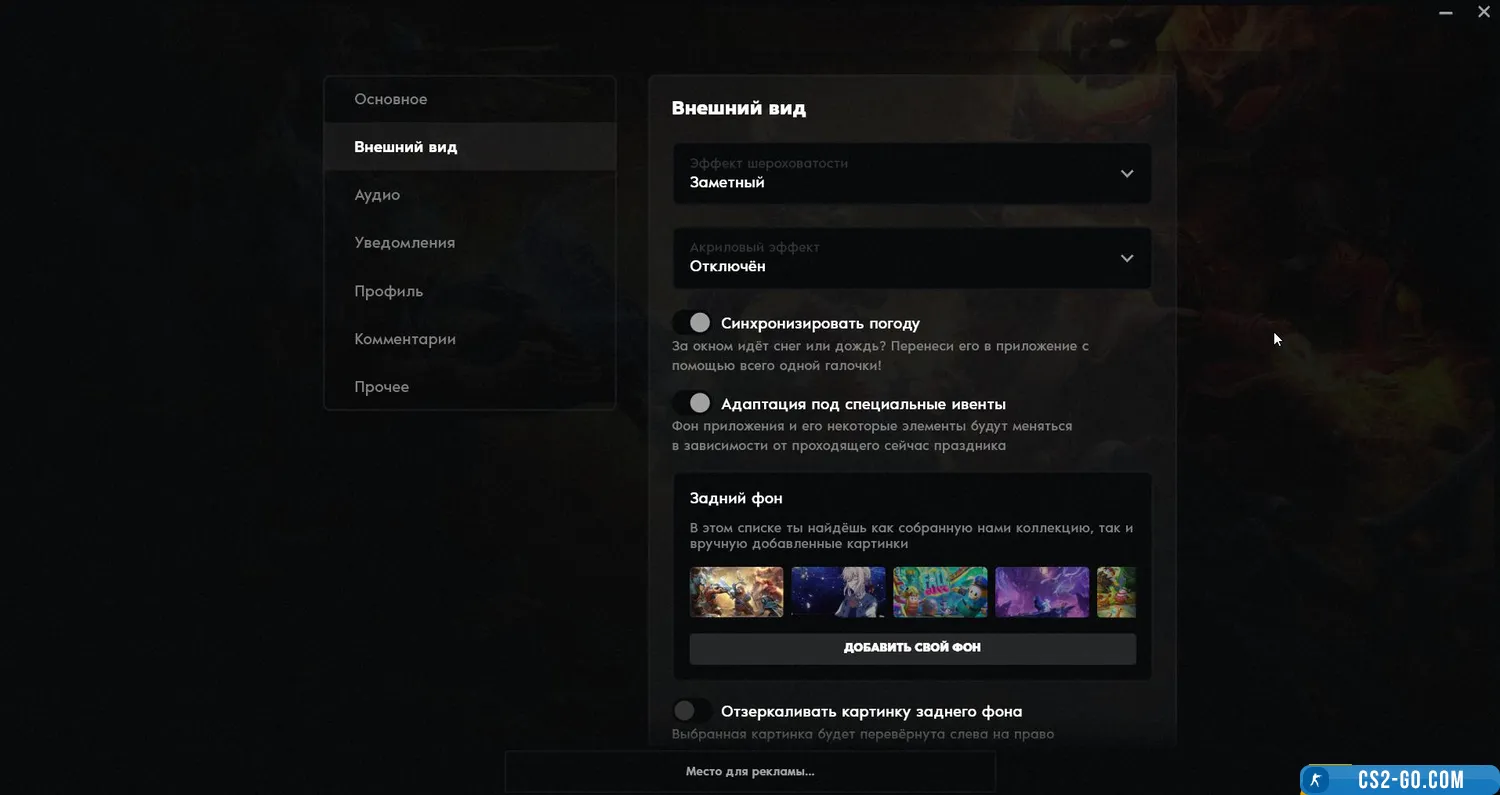Open the Основное settings section
The width and height of the screenshot is (1500, 795).
[470, 99]
